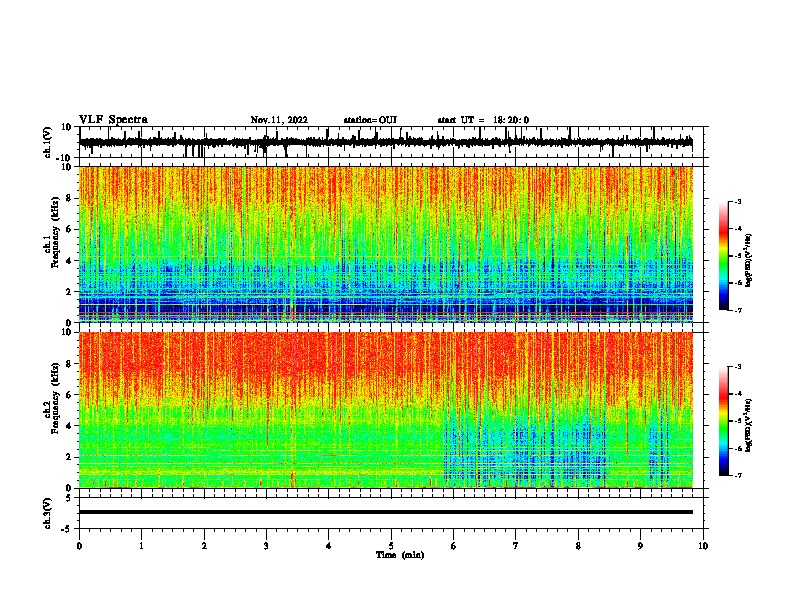
Task: Click the 'ch.1(V)' axis label
Action: point(49,142)
